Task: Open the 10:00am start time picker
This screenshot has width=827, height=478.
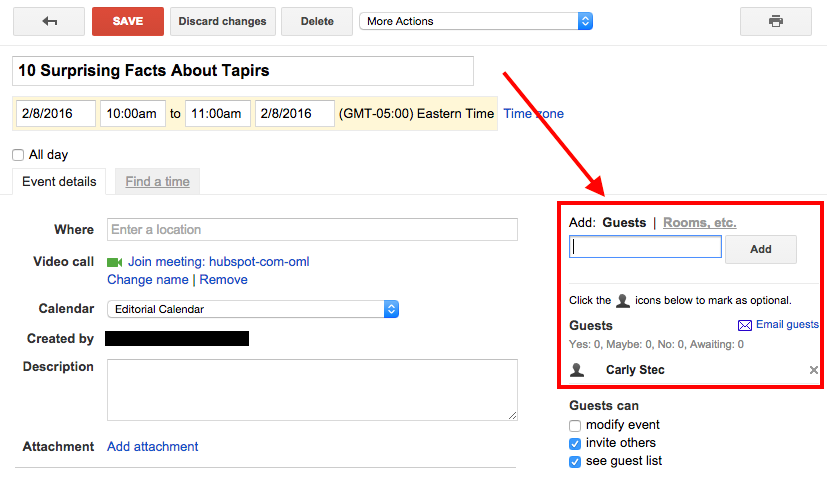Action: click(132, 114)
